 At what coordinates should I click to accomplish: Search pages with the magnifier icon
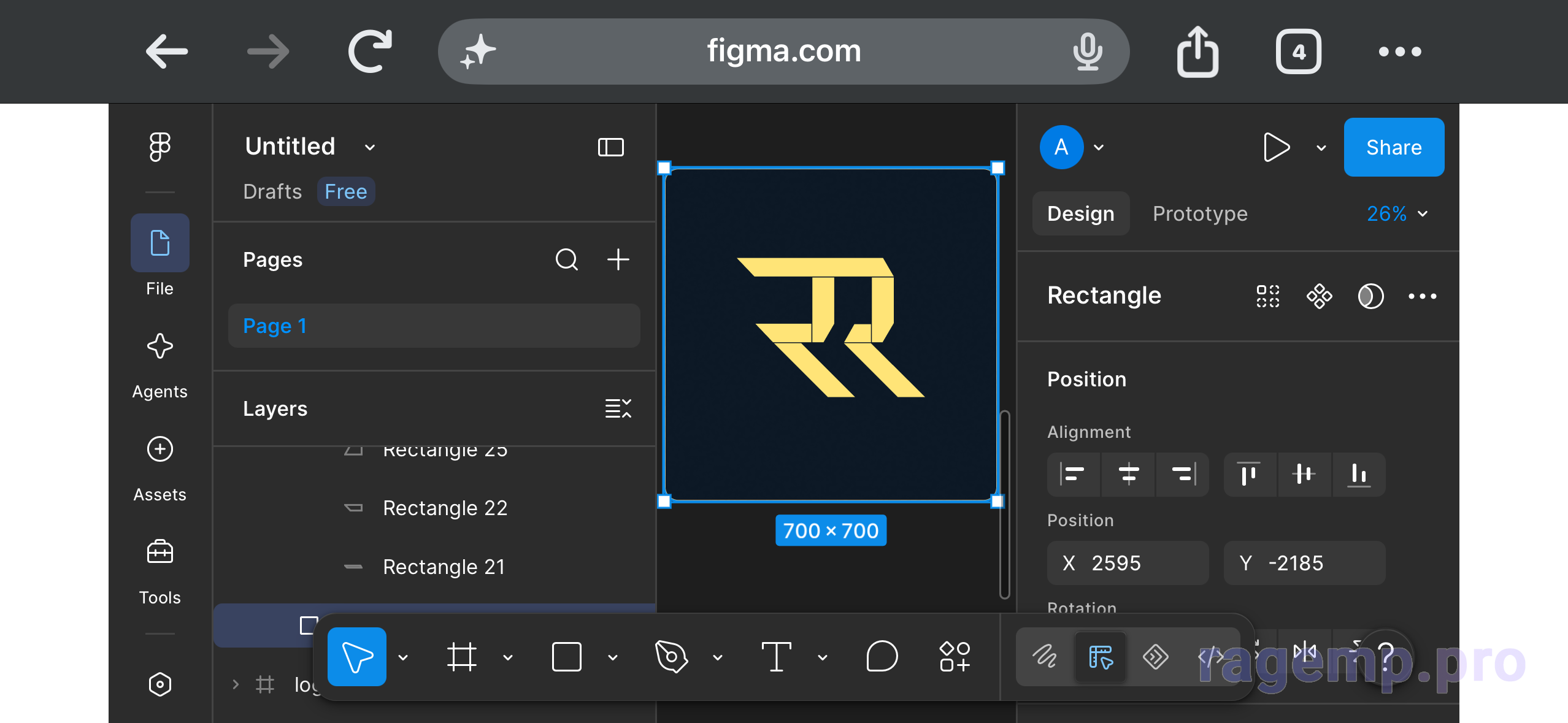[567, 259]
